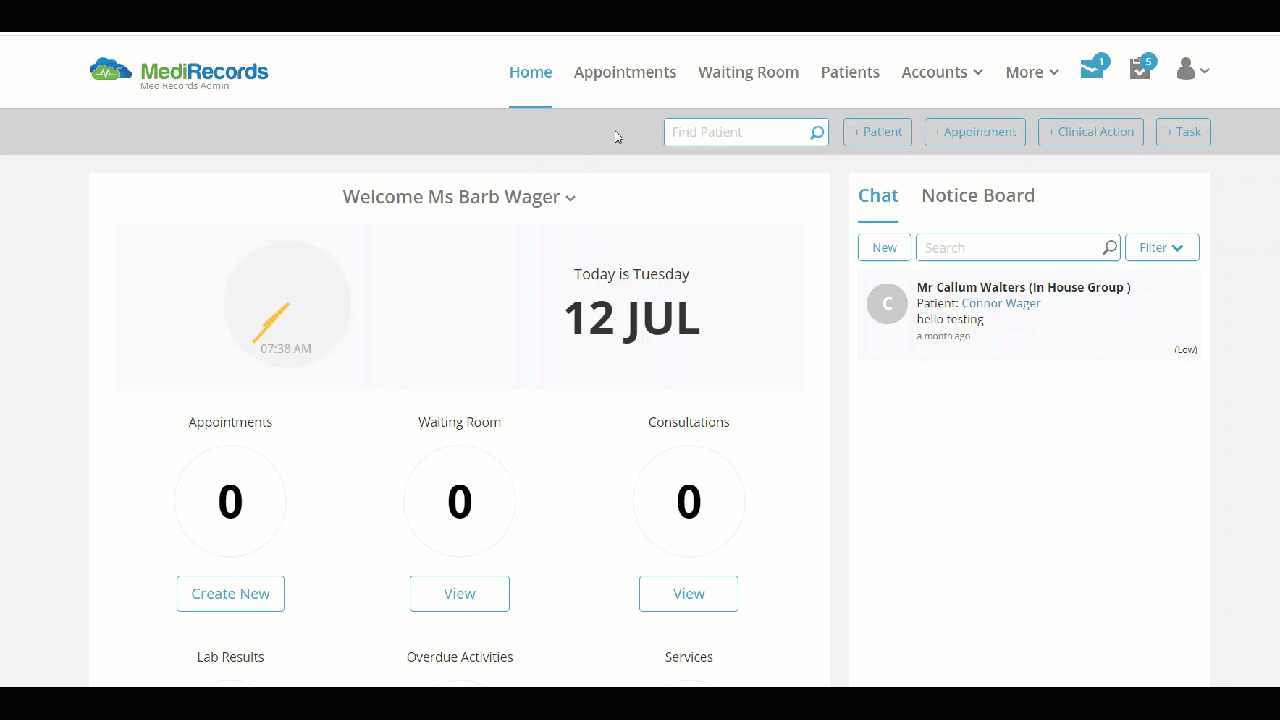The height and width of the screenshot is (720, 1280).
Task: Click the Overdue Activities label
Action: [x=460, y=657]
